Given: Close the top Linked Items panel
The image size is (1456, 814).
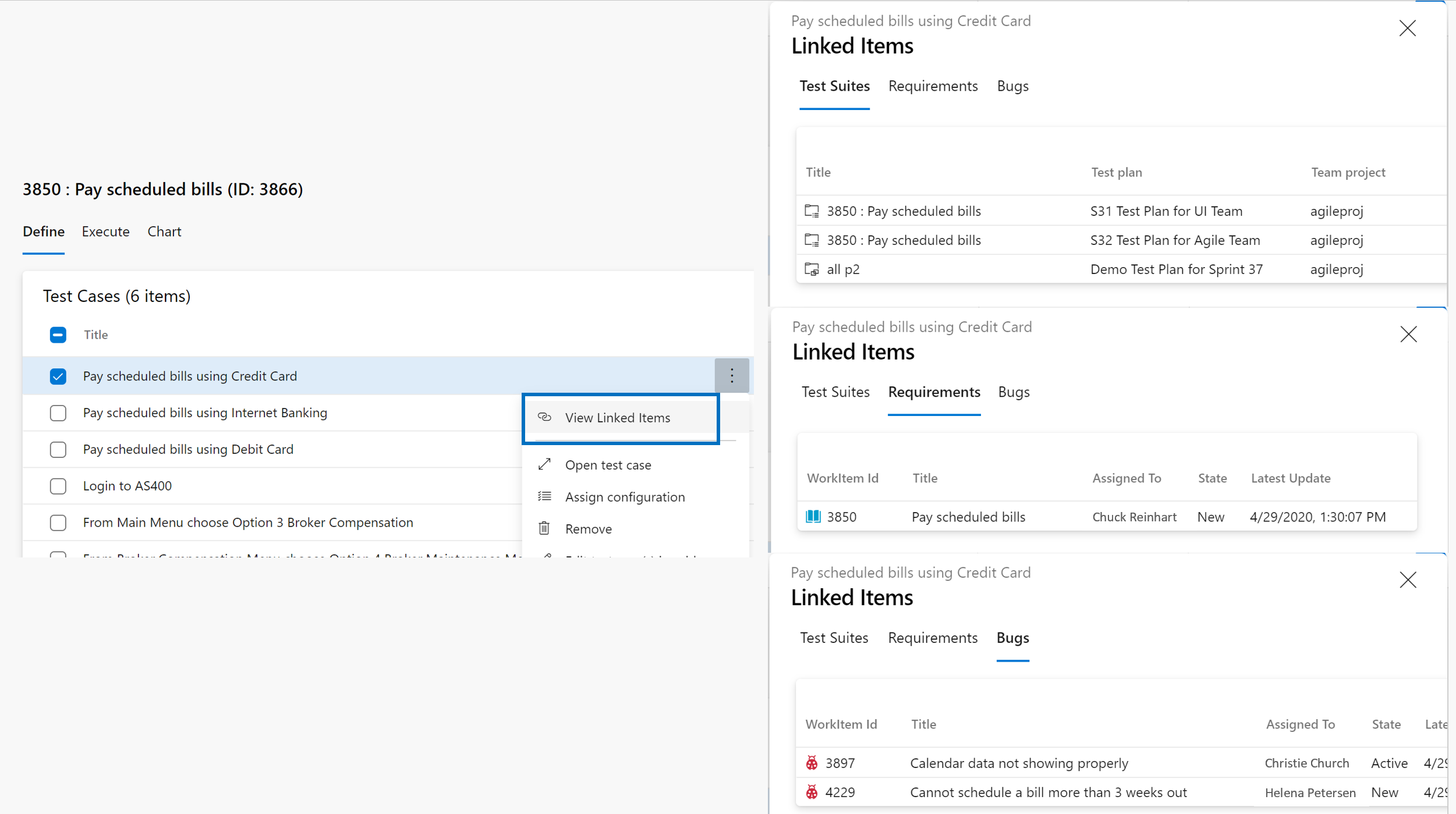Looking at the screenshot, I should click(1407, 28).
